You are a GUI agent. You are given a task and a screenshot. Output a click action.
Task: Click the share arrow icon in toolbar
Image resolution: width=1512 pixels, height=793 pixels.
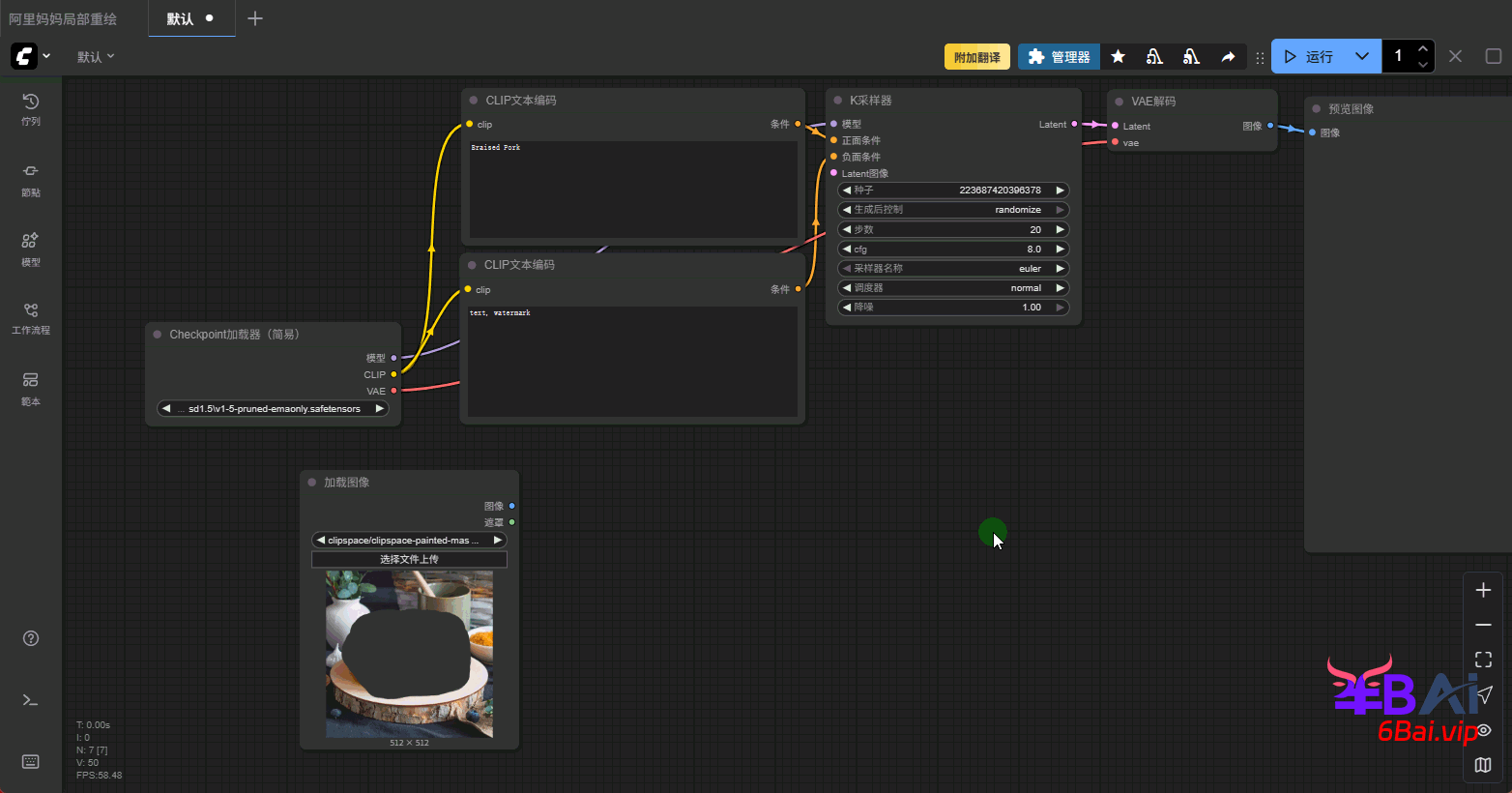click(x=1228, y=57)
